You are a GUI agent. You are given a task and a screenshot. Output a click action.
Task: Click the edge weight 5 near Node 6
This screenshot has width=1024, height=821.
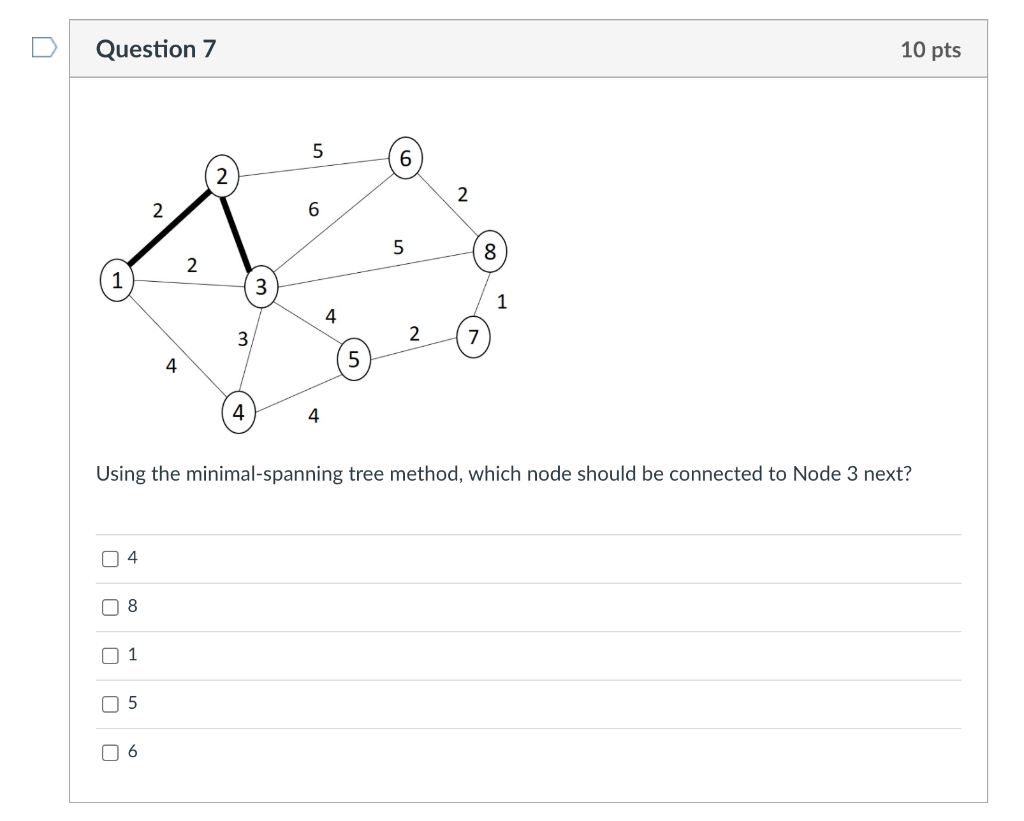[317, 152]
